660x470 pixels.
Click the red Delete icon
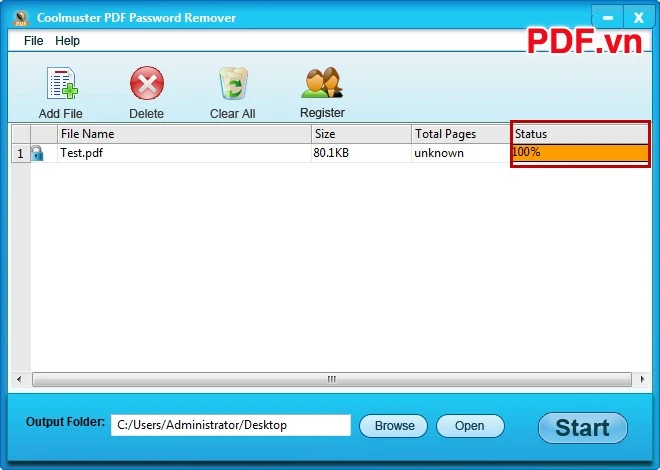coord(146,83)
